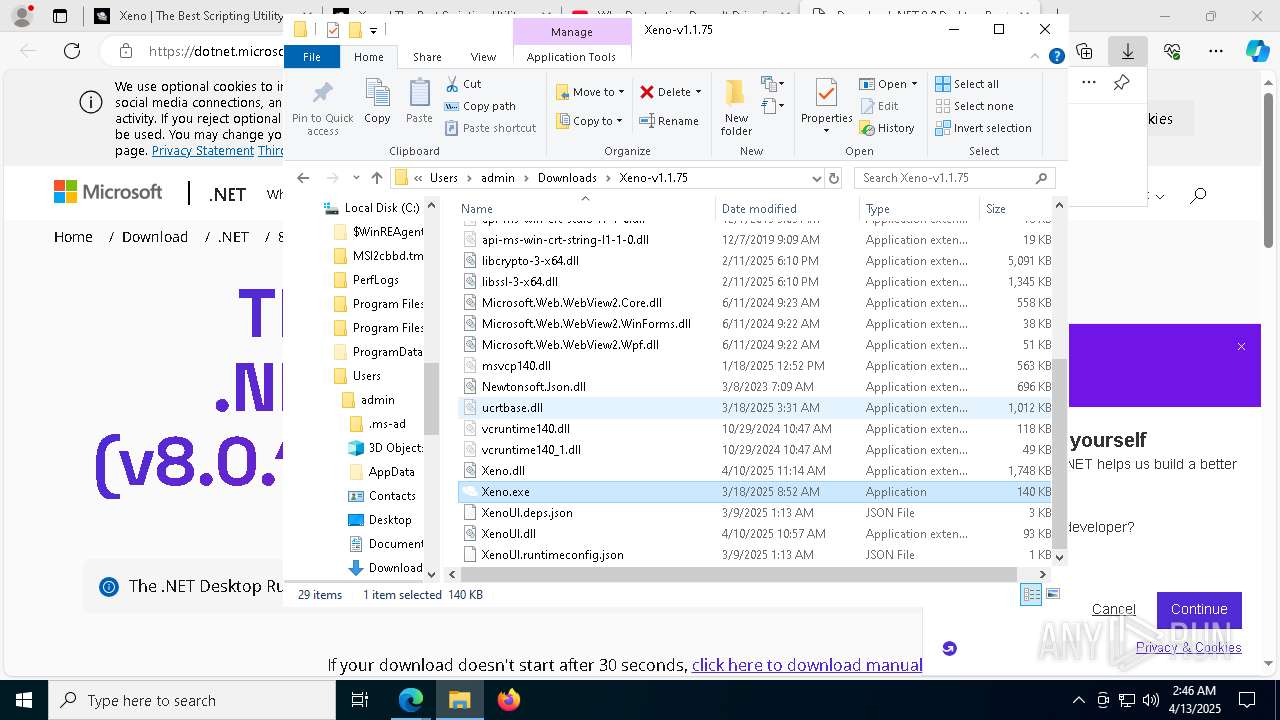Open the File menu tab
Viewport: 1280px width, 720px height.
point(312,57)
